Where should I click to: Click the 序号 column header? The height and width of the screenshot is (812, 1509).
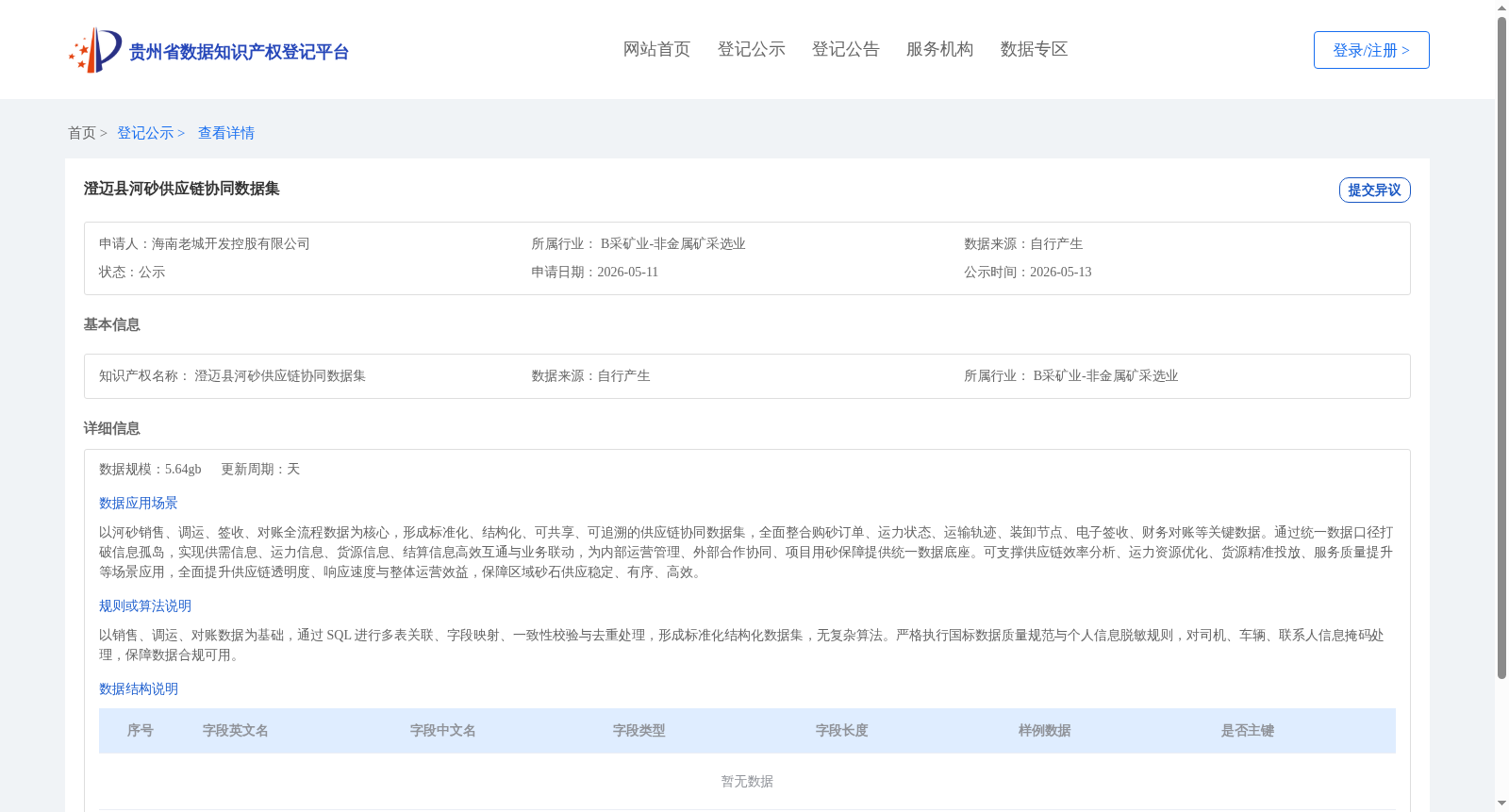point(141,730)
